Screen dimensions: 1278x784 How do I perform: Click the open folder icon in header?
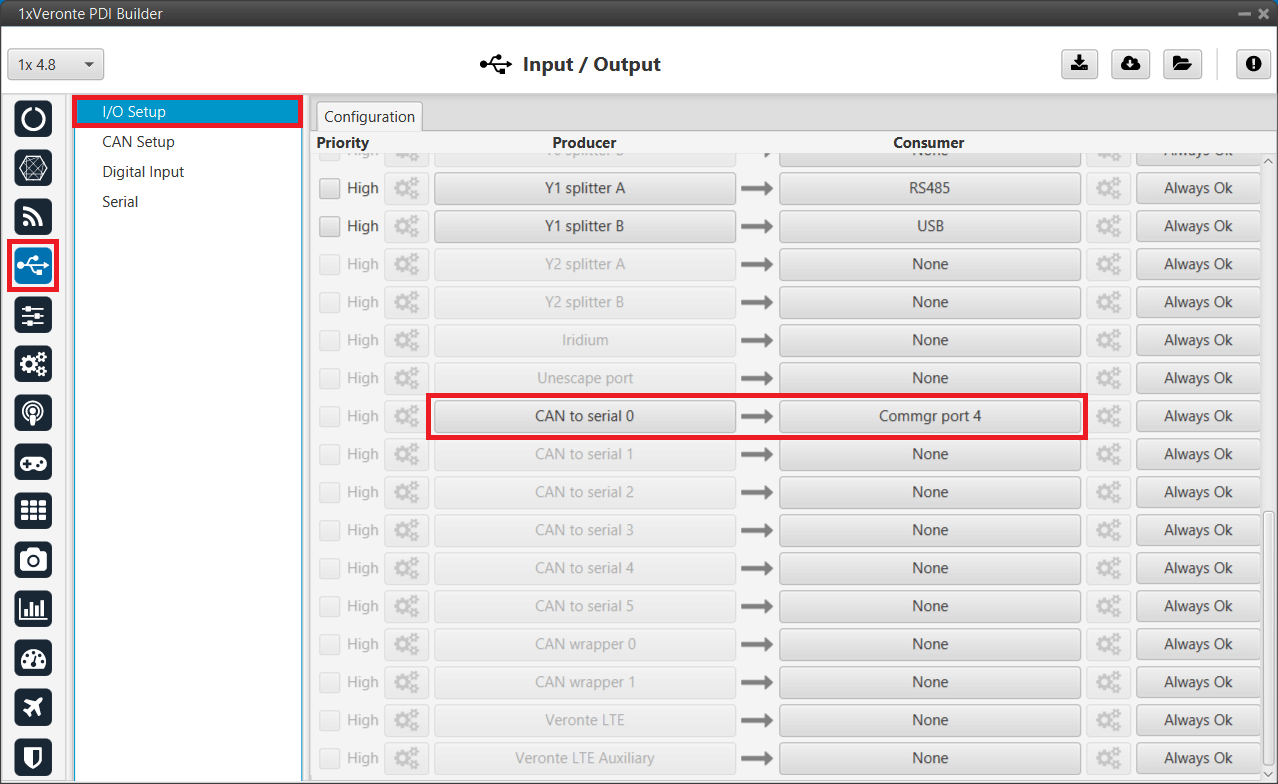coord(1182,64)
